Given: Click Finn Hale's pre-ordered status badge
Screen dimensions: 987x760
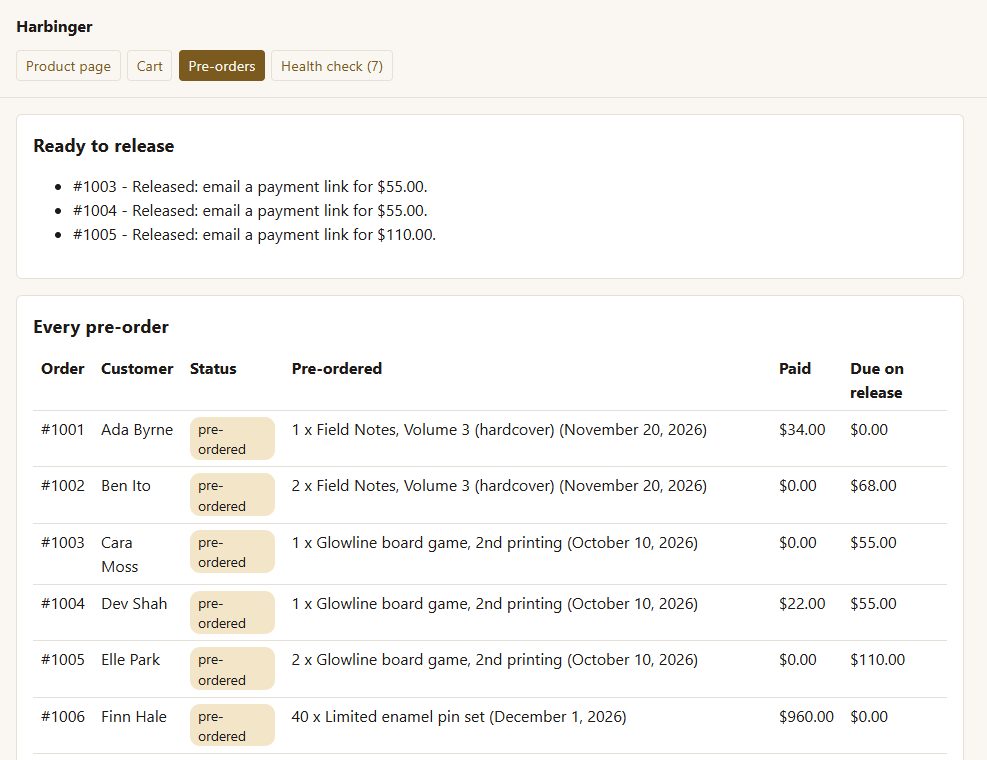Looking at the screenshot, I should pos(232,725).
